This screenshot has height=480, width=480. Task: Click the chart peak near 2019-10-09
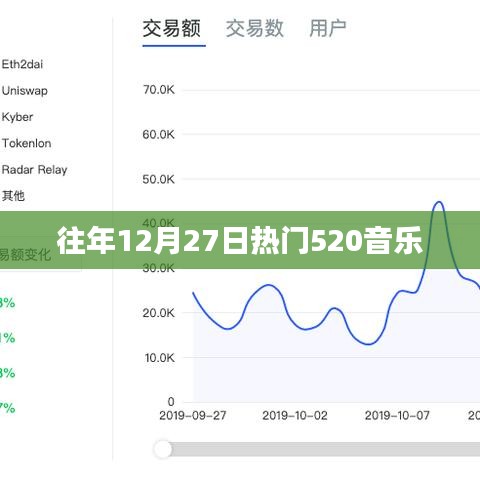tap(439, 202)
